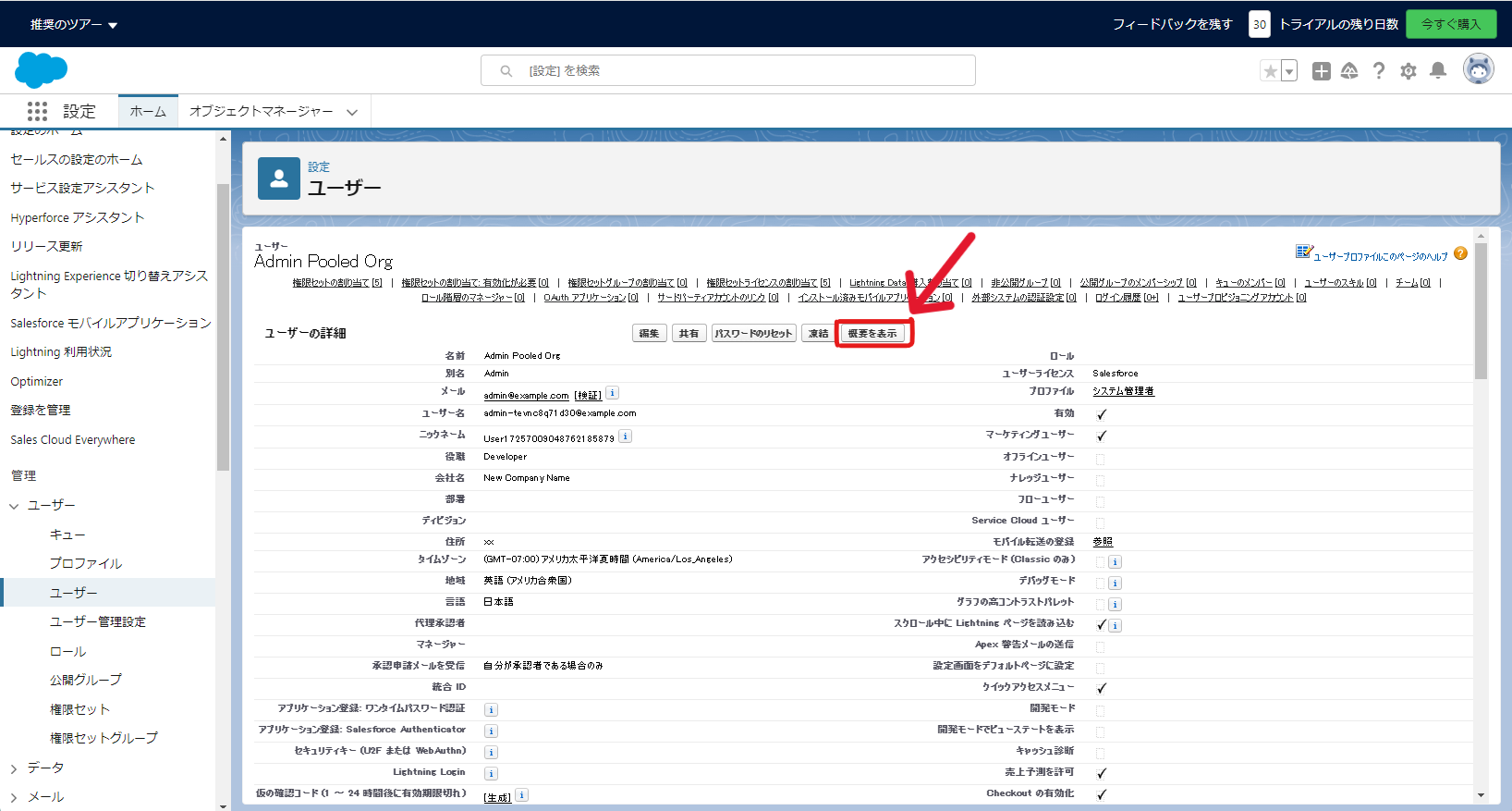The width and height of the screenshot is (1512, 811).
Task: Open the App Launcher grid icon
Action: (x=37, y=111)
